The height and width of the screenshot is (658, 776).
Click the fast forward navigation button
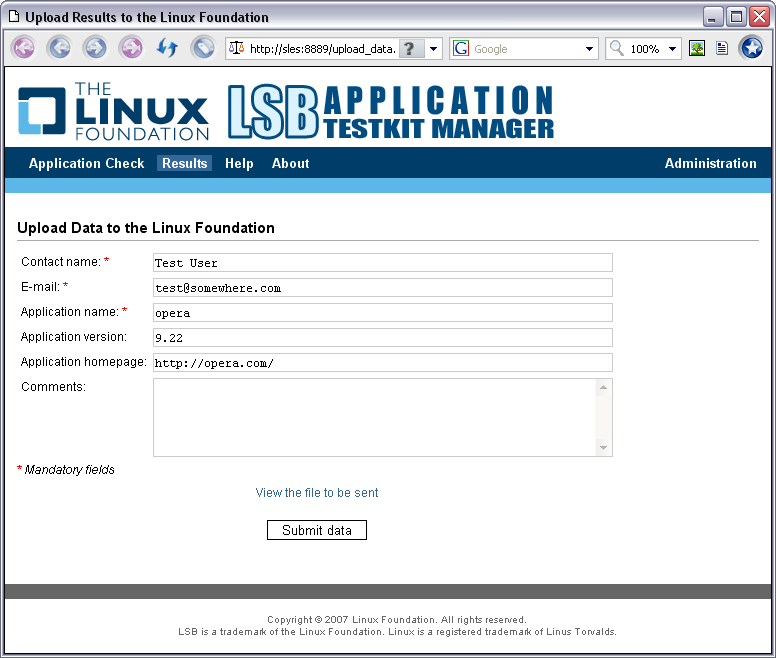pos(132,48)
